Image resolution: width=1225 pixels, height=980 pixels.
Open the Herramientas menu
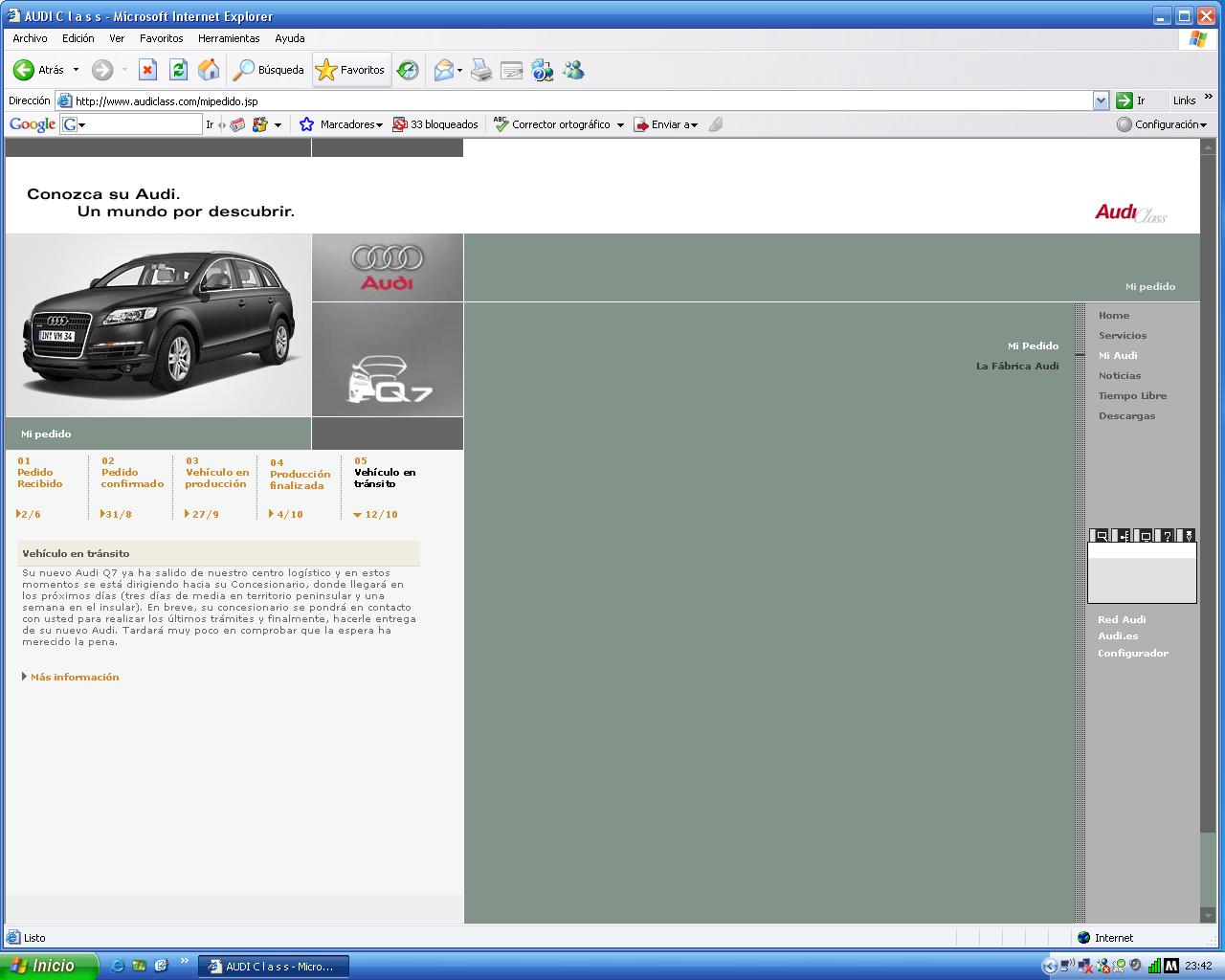229,38
